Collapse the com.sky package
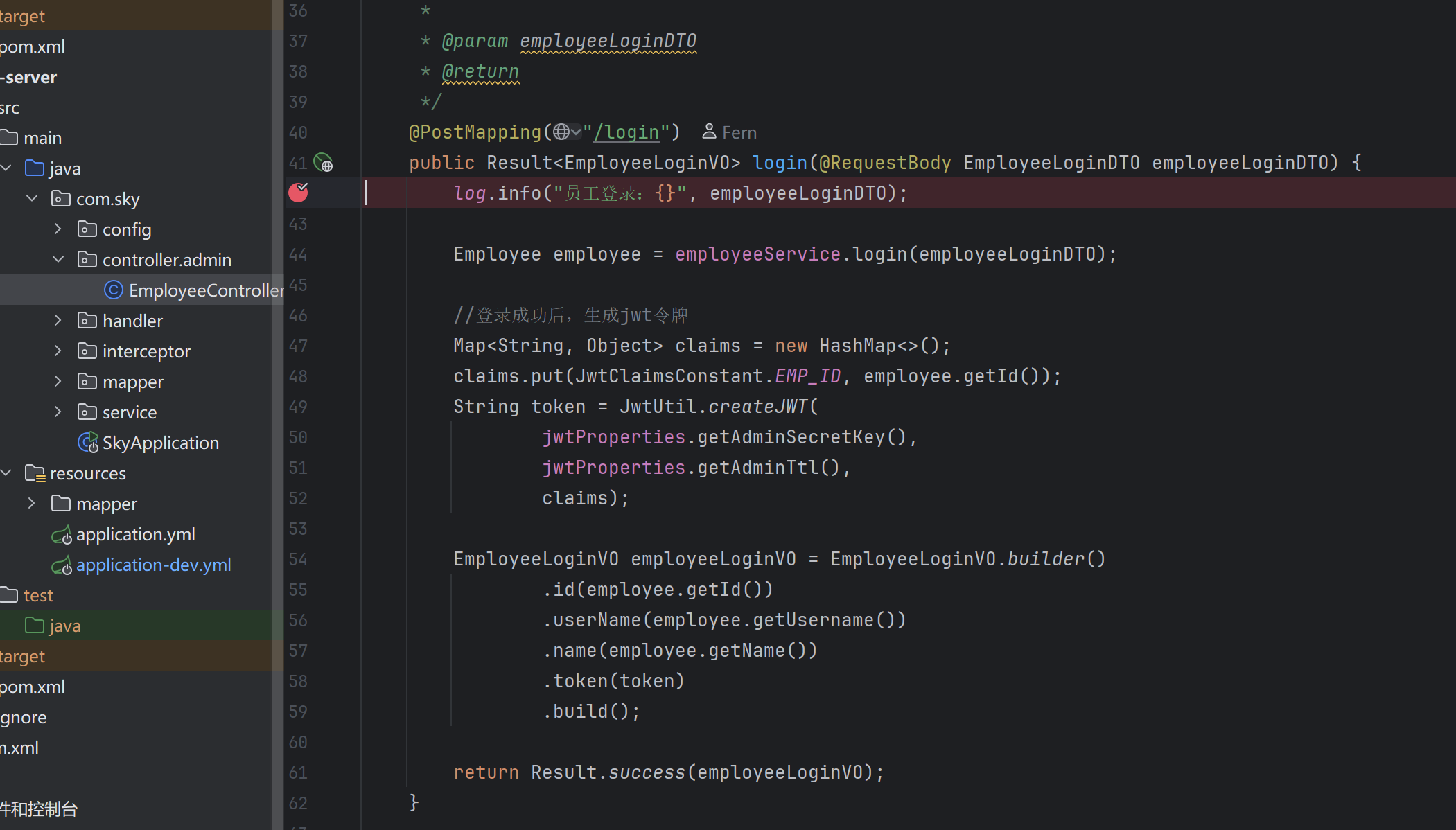The width and height of the screenshot is (1456, 830). (x=32, y=198)
